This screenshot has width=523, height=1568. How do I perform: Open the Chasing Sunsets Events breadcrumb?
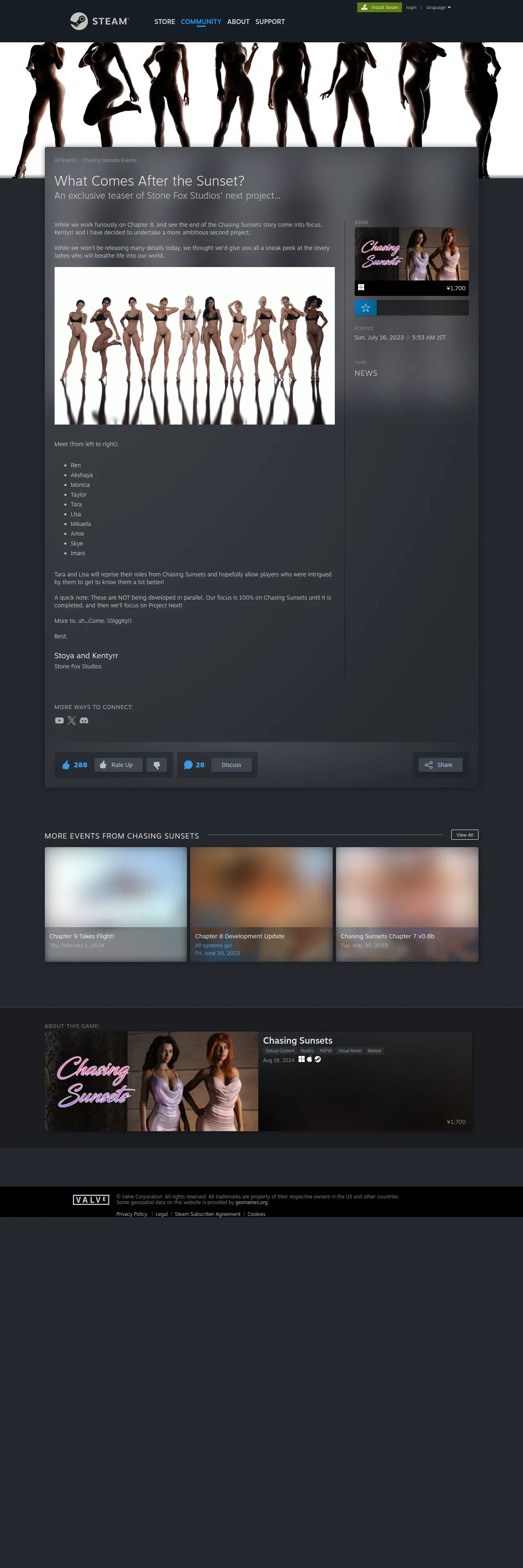(x=109, y=160)
